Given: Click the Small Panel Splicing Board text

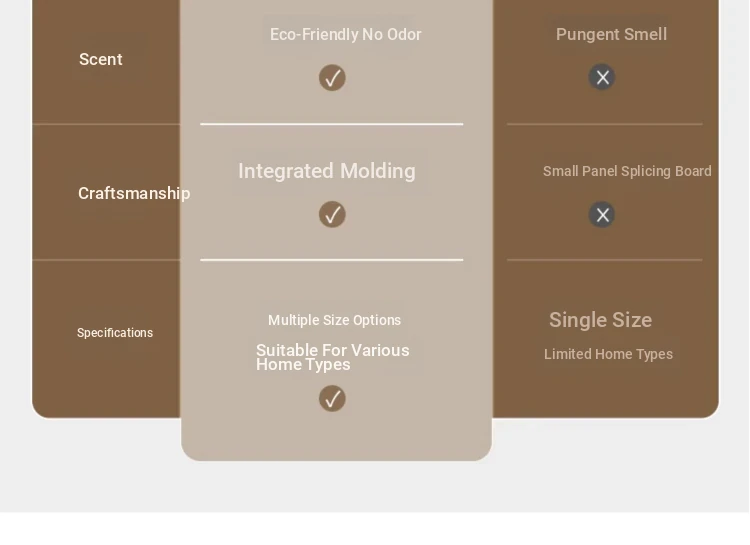Looking at the screenshot, I should pos(627,171).
